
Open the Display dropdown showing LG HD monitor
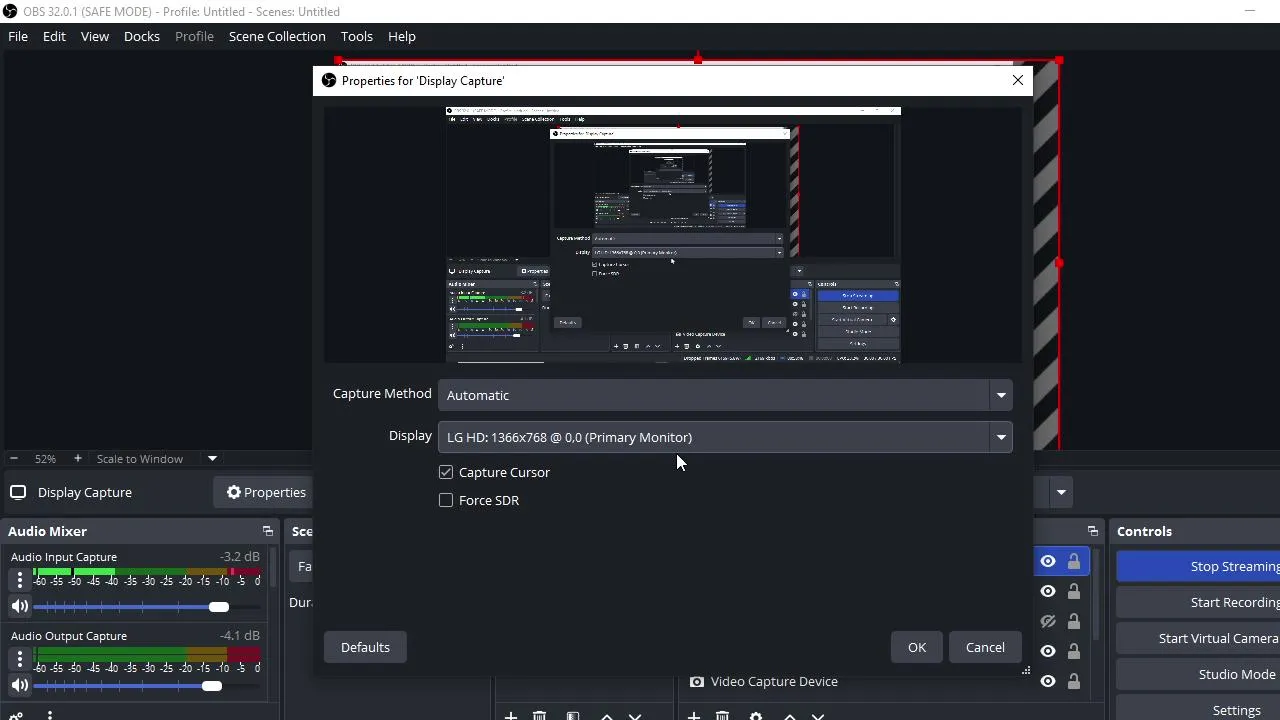click(725, 437)
